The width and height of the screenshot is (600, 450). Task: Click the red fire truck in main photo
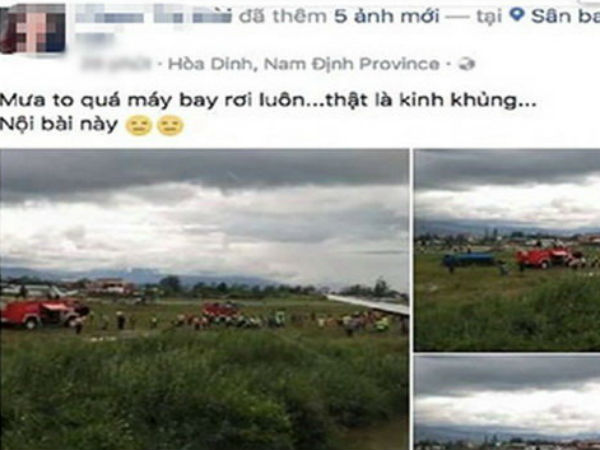click(x=44, y=313)
